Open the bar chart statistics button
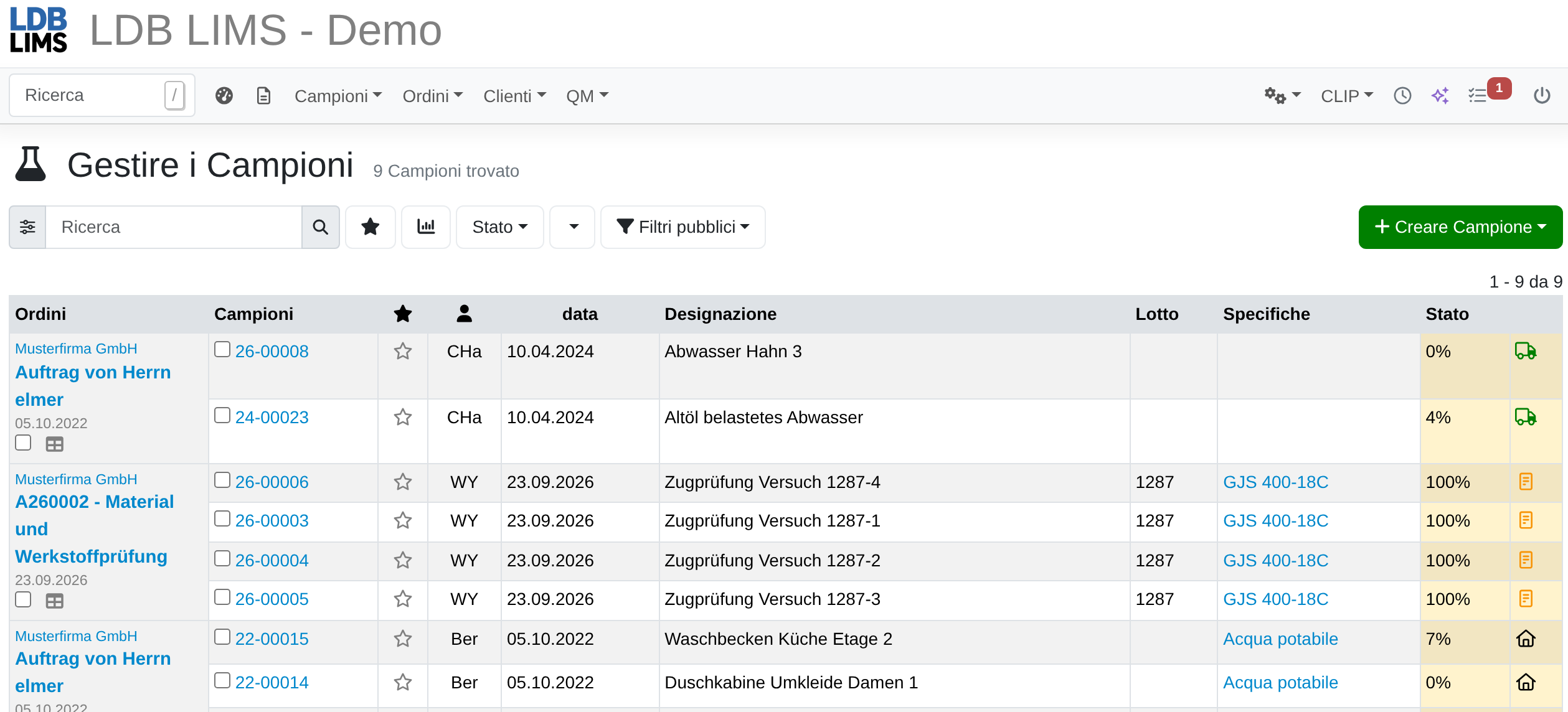 pos(426,227)
